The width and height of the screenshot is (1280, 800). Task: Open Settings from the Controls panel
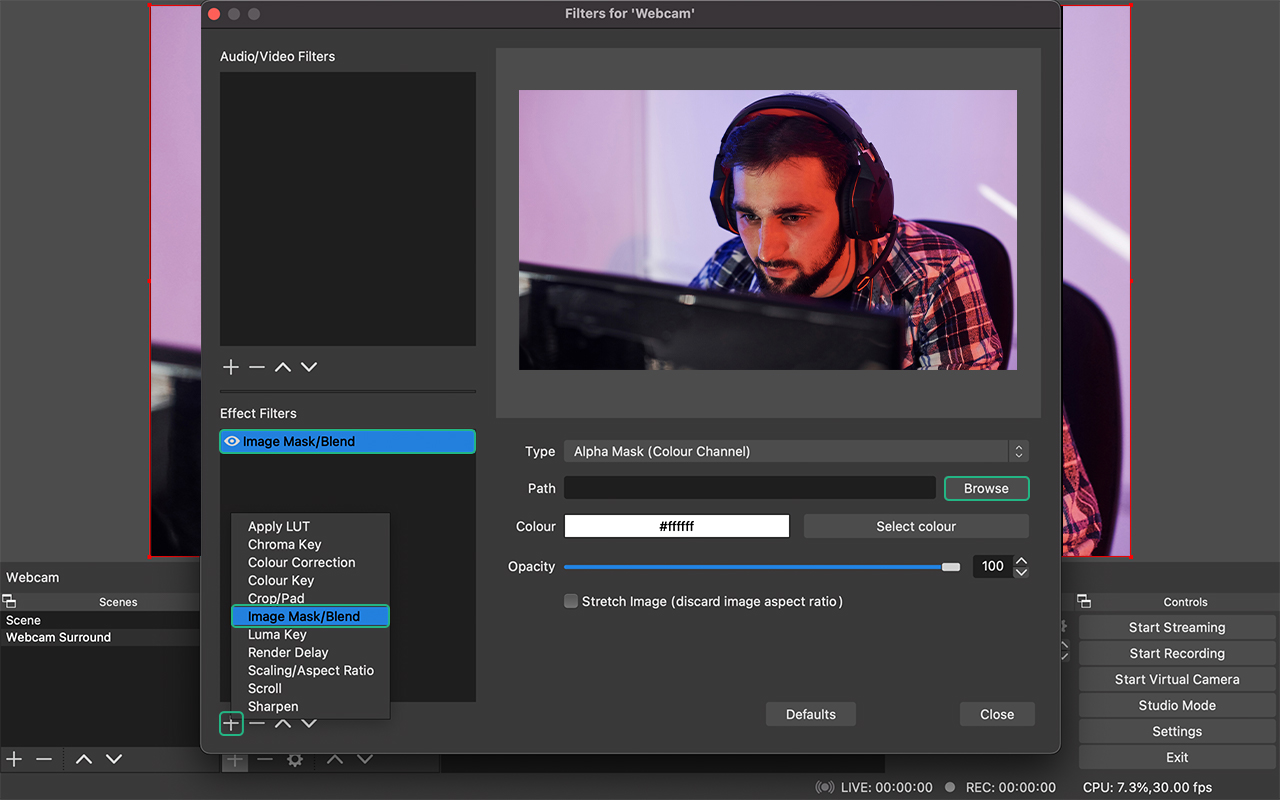(1177, 731)
